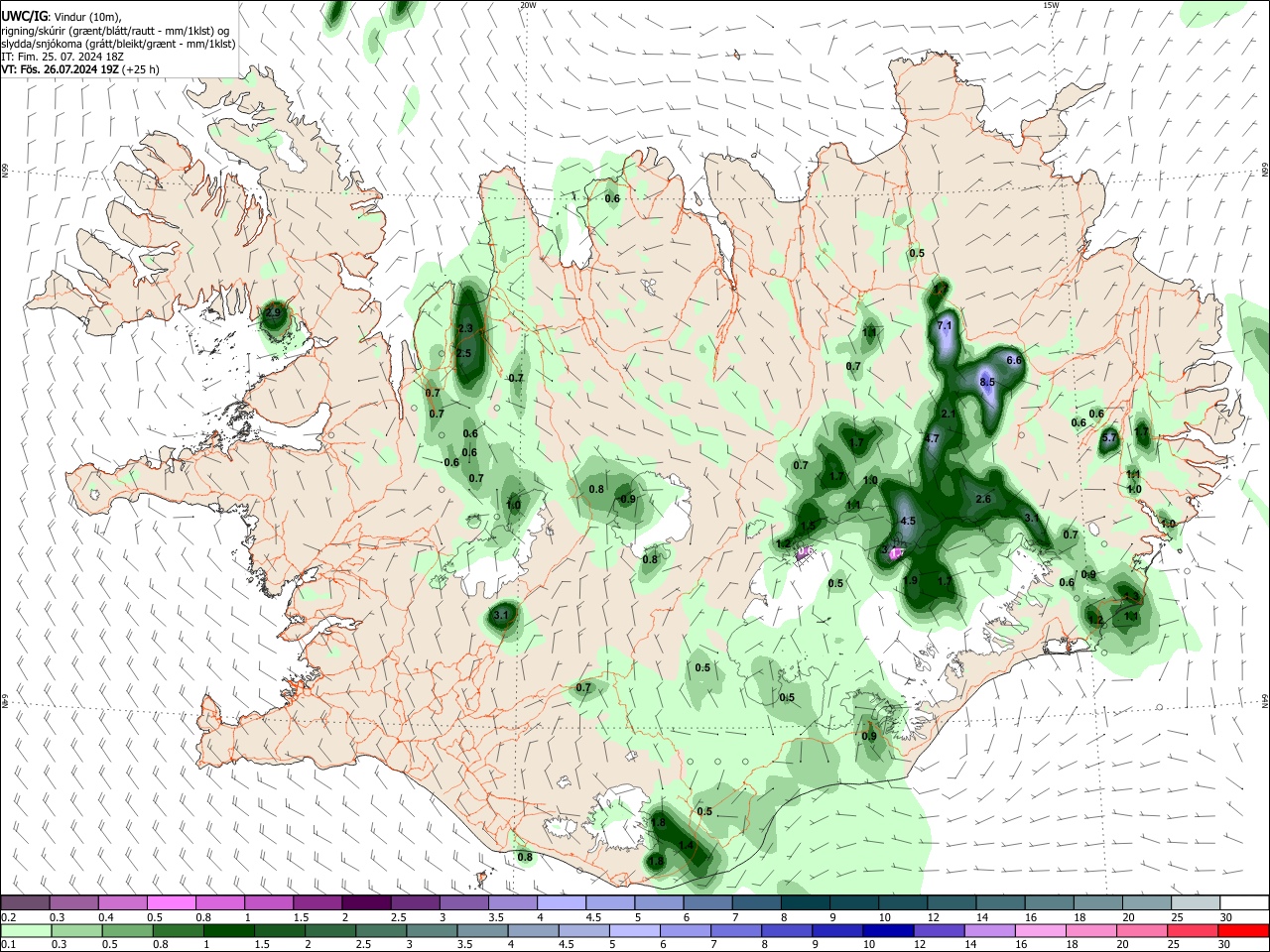Click the 7.1 precipitation value on the map
Image resolution: width=1270 pixels, height=952 pixels.
click(945, 326)
